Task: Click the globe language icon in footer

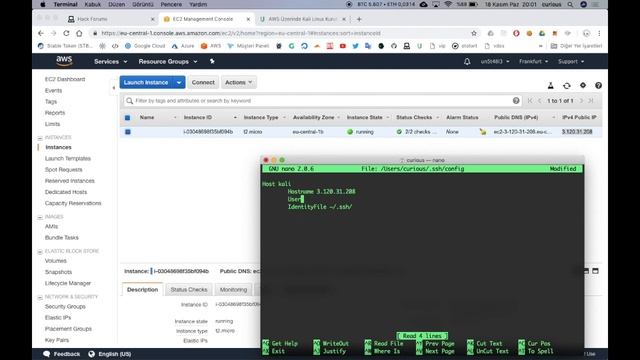Action: 91,354
